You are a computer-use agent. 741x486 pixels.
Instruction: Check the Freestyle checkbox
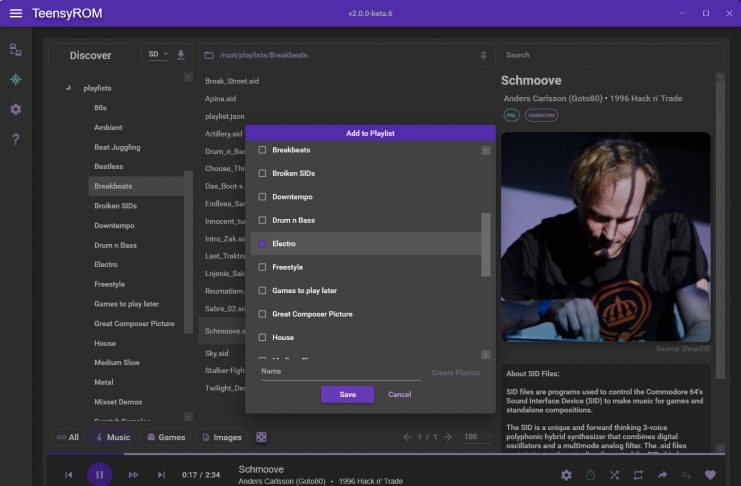tap(262, 267)
